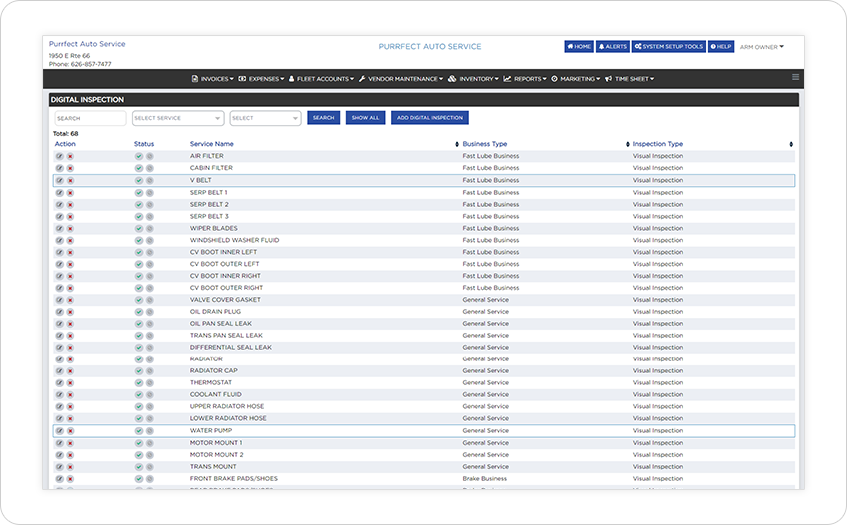
Task: Delete the TRANS PAN SEAL LEAK row
Action: click(70, 335)
